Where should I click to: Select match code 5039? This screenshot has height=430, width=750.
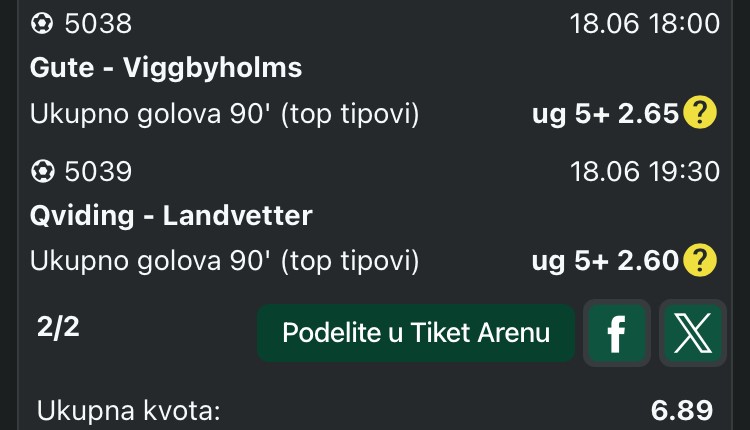[x=98, y=172]
